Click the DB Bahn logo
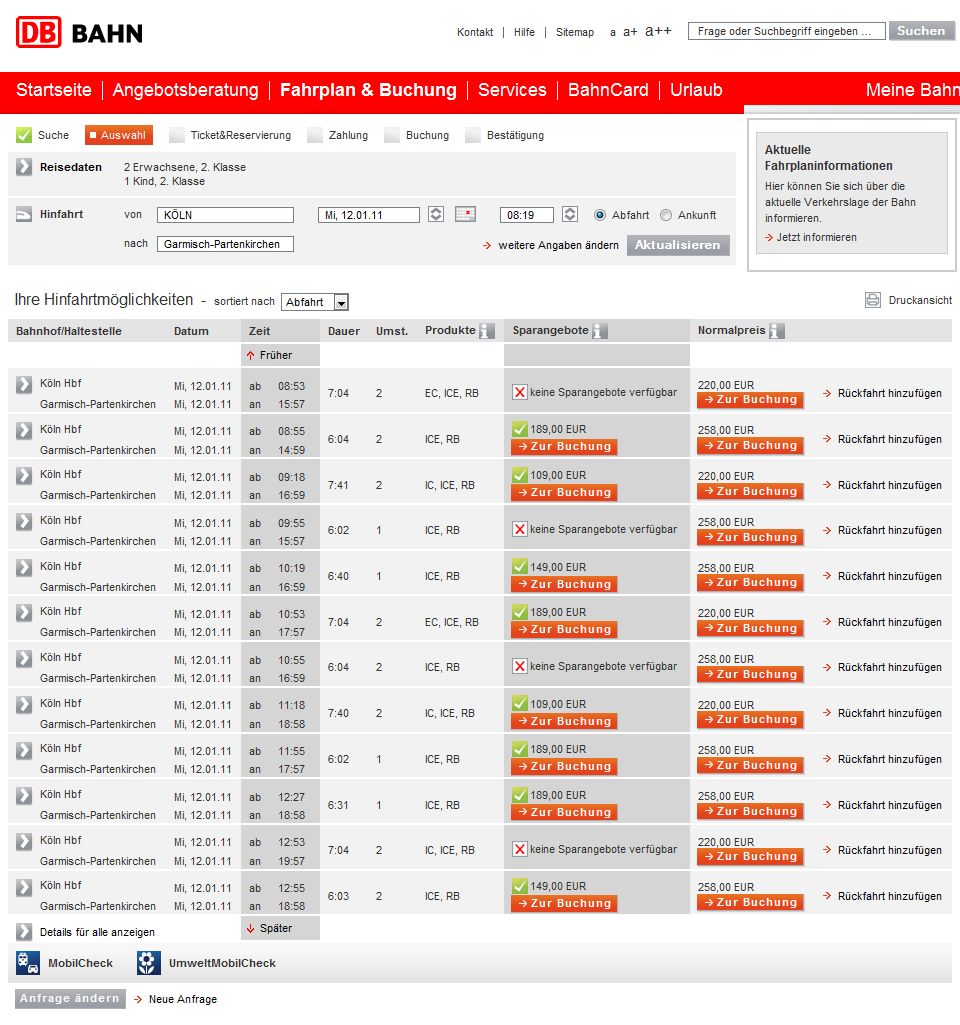Viewport: 960px width, 1025px height. click(79, 32)
